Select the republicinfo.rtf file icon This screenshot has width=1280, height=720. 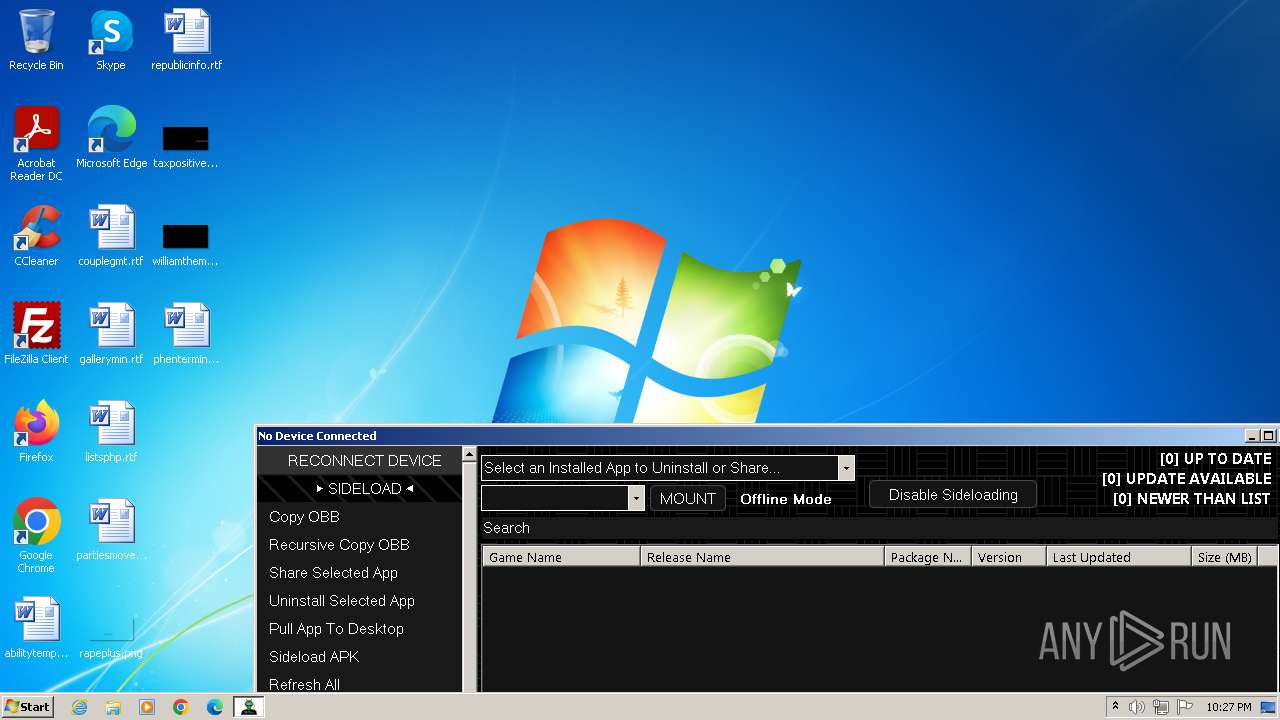click(187, 40)
